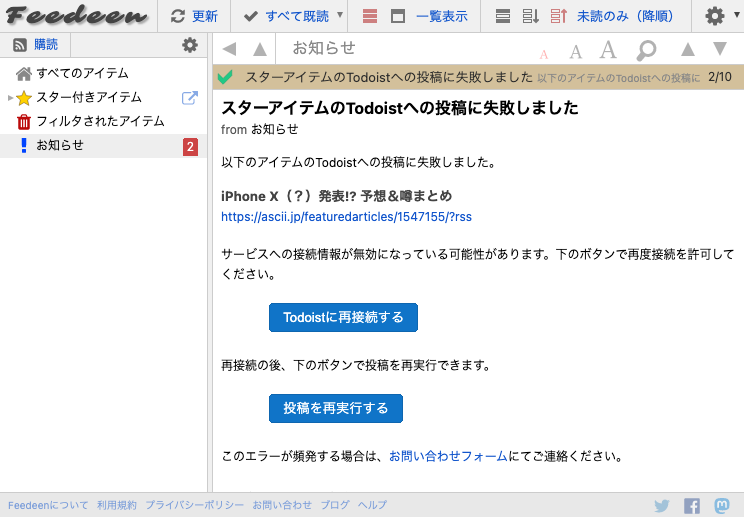Click the 更新 text label
The width and height of the screenshot is (744, 517).
(x=205, y=16)
